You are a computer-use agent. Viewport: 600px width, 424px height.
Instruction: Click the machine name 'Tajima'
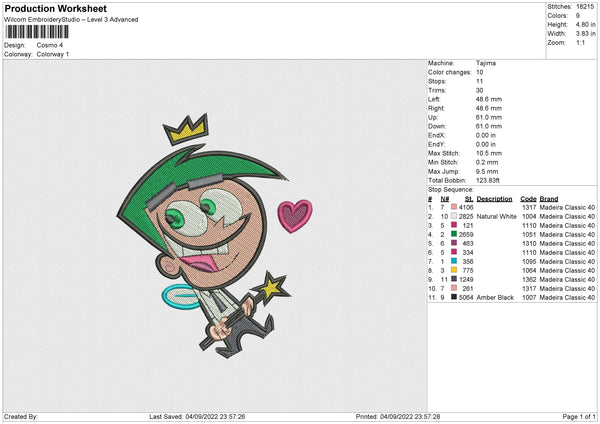[x=486, y=63]
